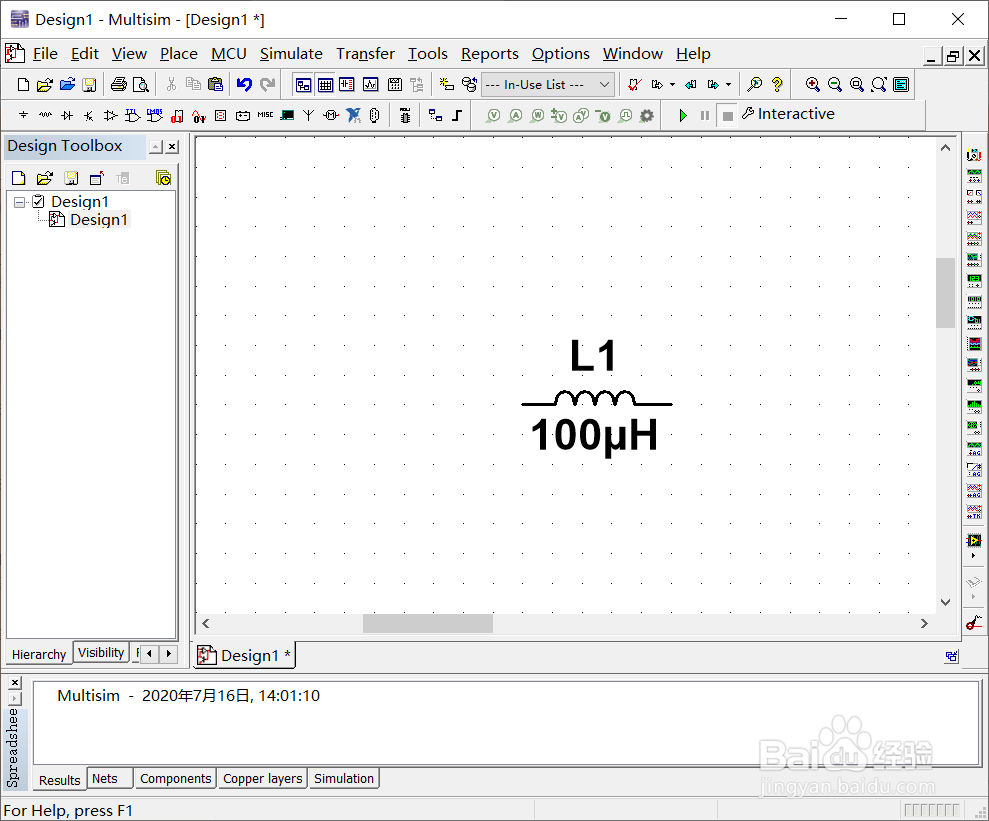
Task: Click the Interactive analysis button
Action: click(x=788, y=114)
